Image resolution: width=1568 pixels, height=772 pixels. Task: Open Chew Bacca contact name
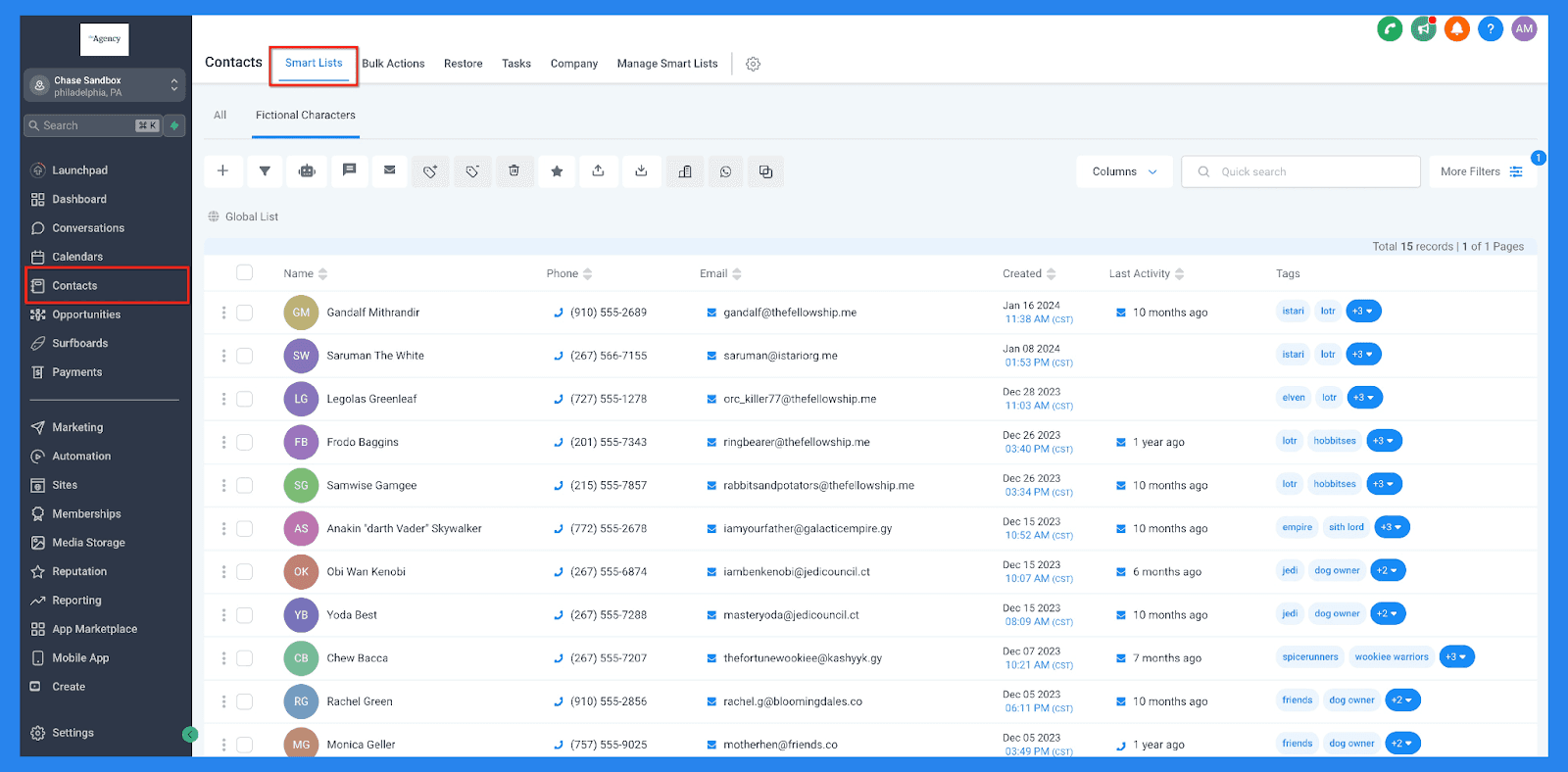pyautogui.click(x=358, y=658)
